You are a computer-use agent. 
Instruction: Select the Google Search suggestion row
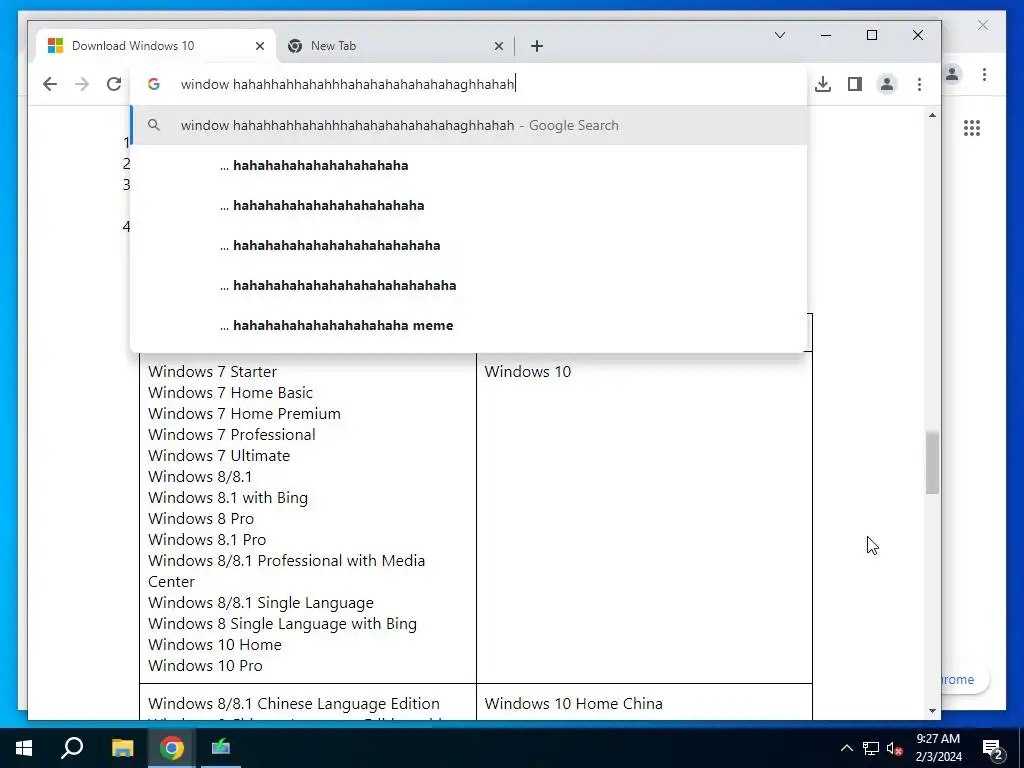coord(469,125)
